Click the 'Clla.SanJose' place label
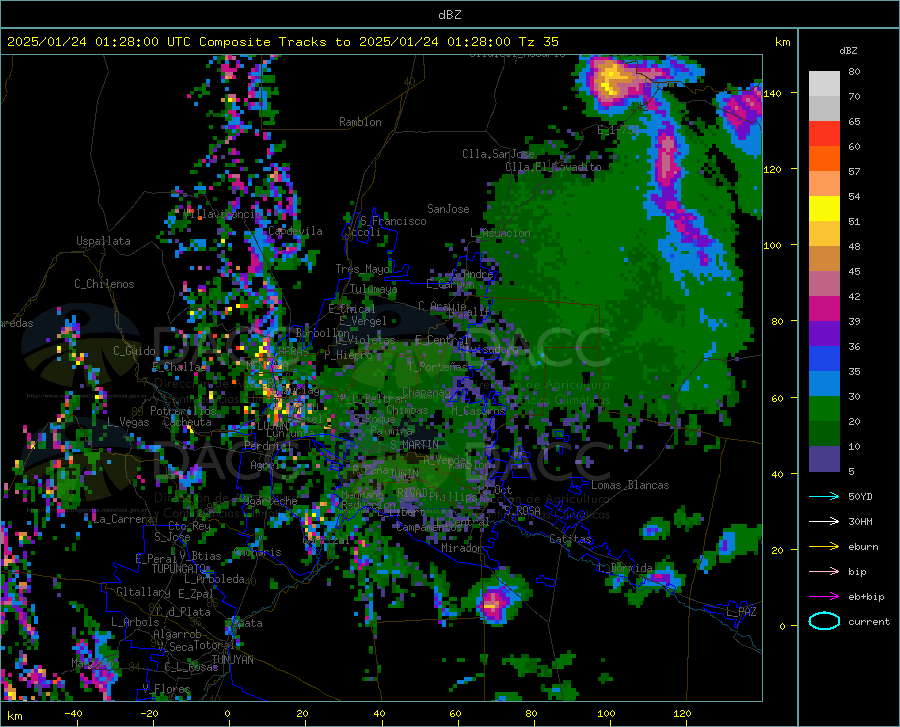 coord(498,154)
